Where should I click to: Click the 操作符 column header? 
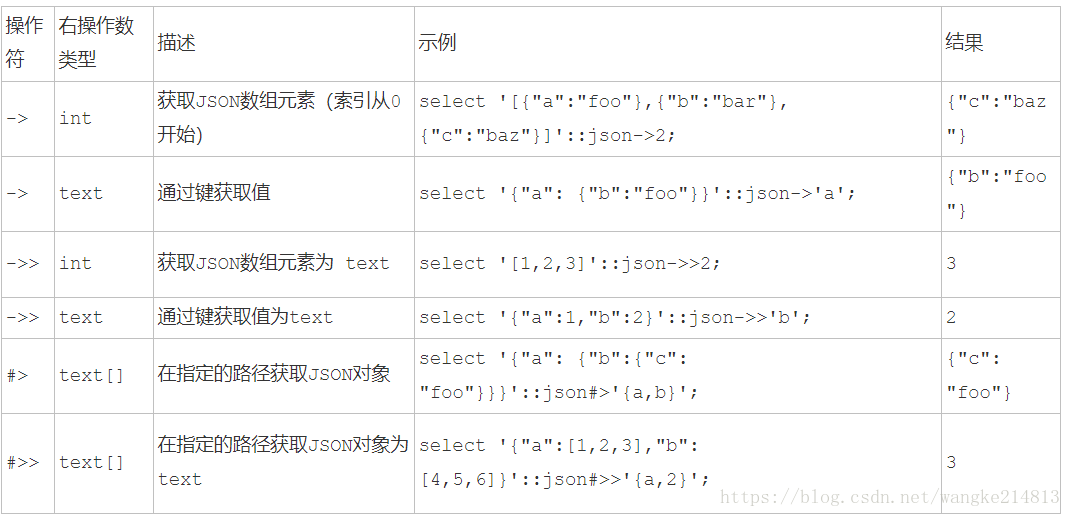(25, 43)
